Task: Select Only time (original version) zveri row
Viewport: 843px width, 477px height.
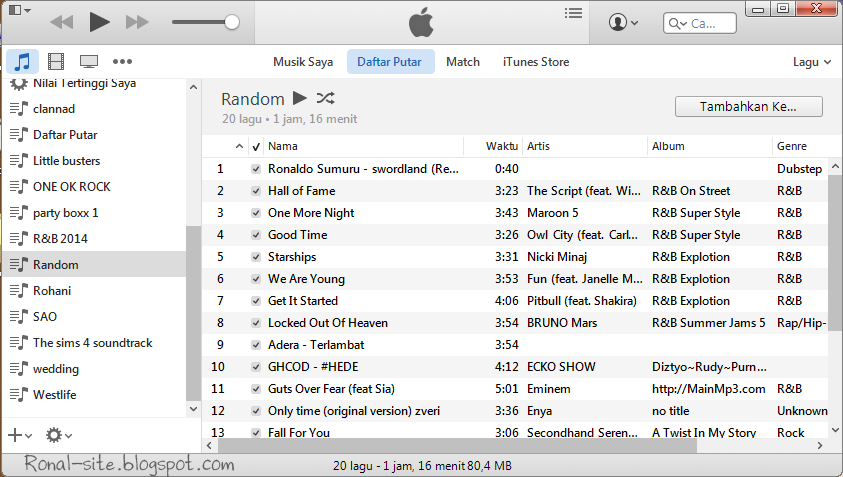Action: tap(515, 411)
